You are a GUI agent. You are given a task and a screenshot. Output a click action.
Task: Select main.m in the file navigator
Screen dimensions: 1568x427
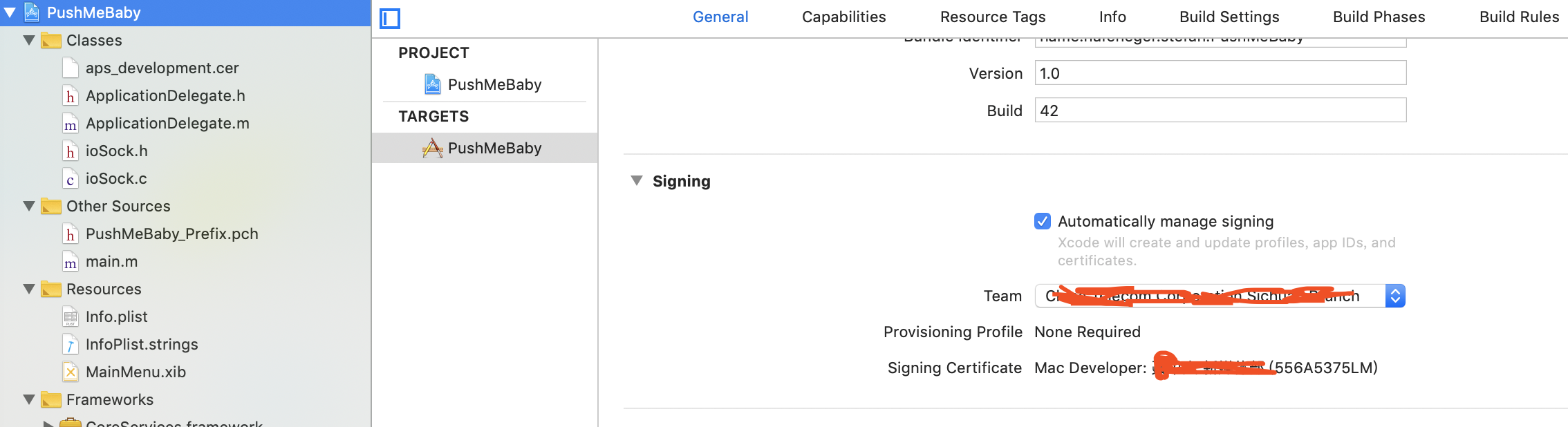pyautogui.click(x=111, y=262)
